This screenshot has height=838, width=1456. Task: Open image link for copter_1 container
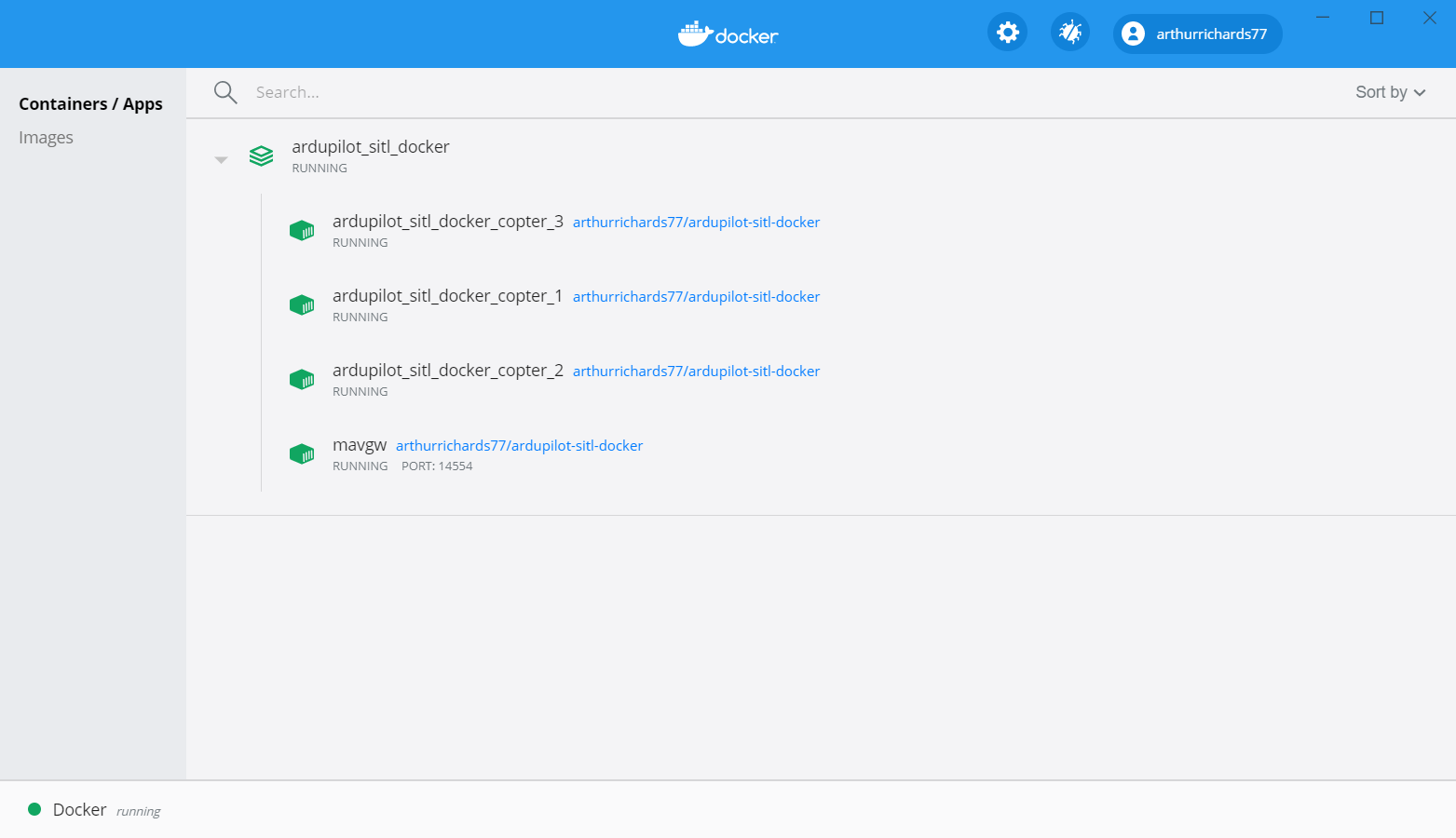pyautogui.click(x=696, y=297)
